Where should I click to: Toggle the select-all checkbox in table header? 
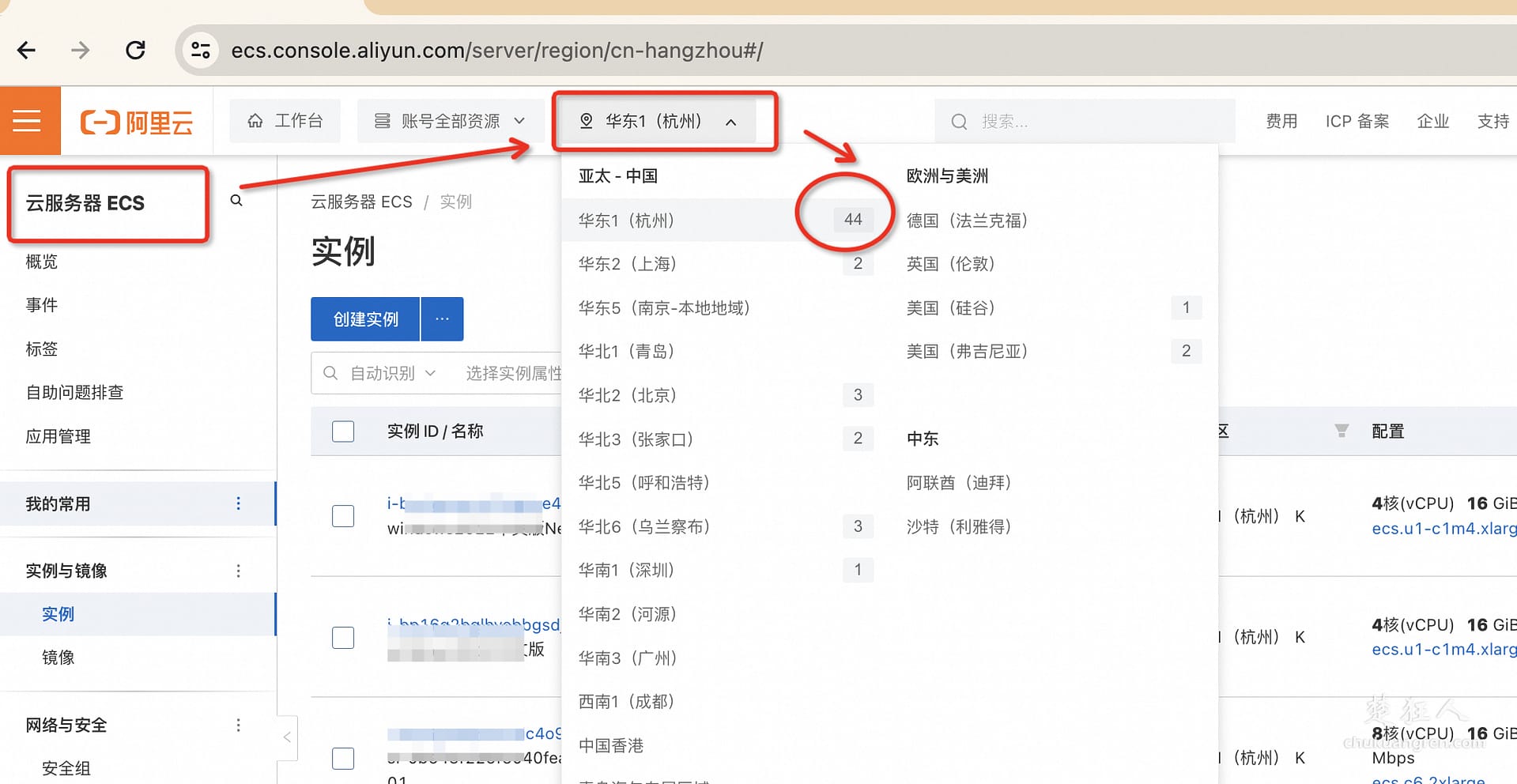tap(343, 432)
